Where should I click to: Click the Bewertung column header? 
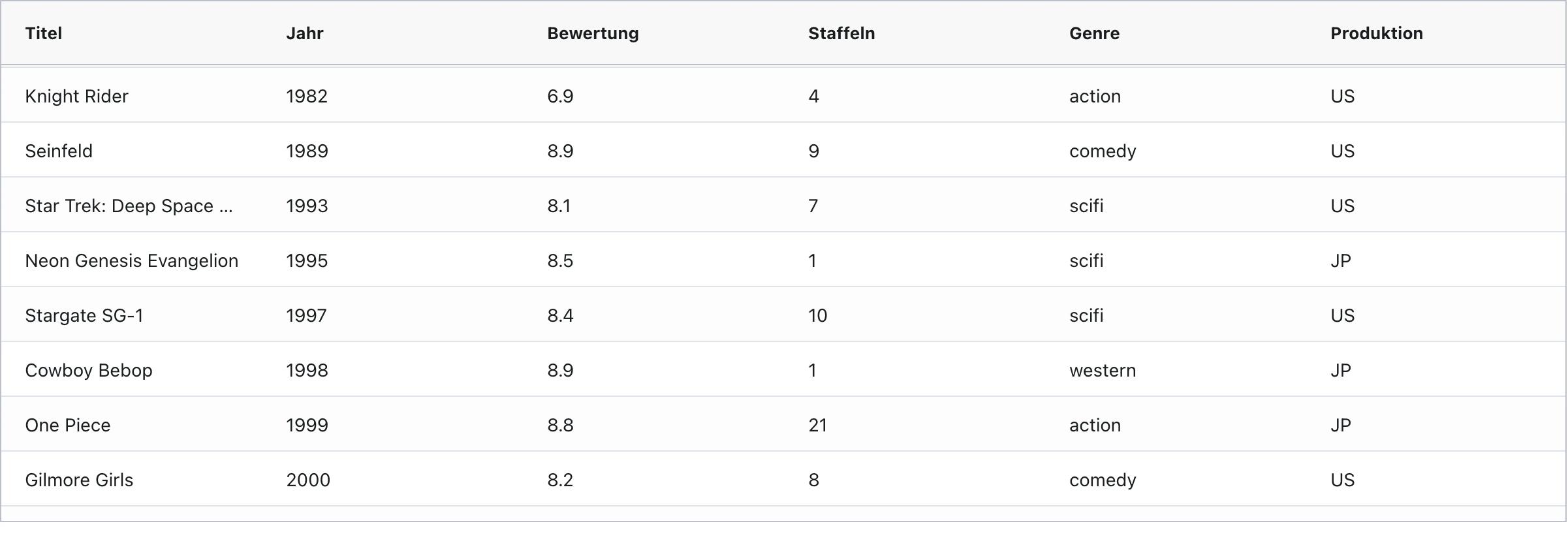593,33
